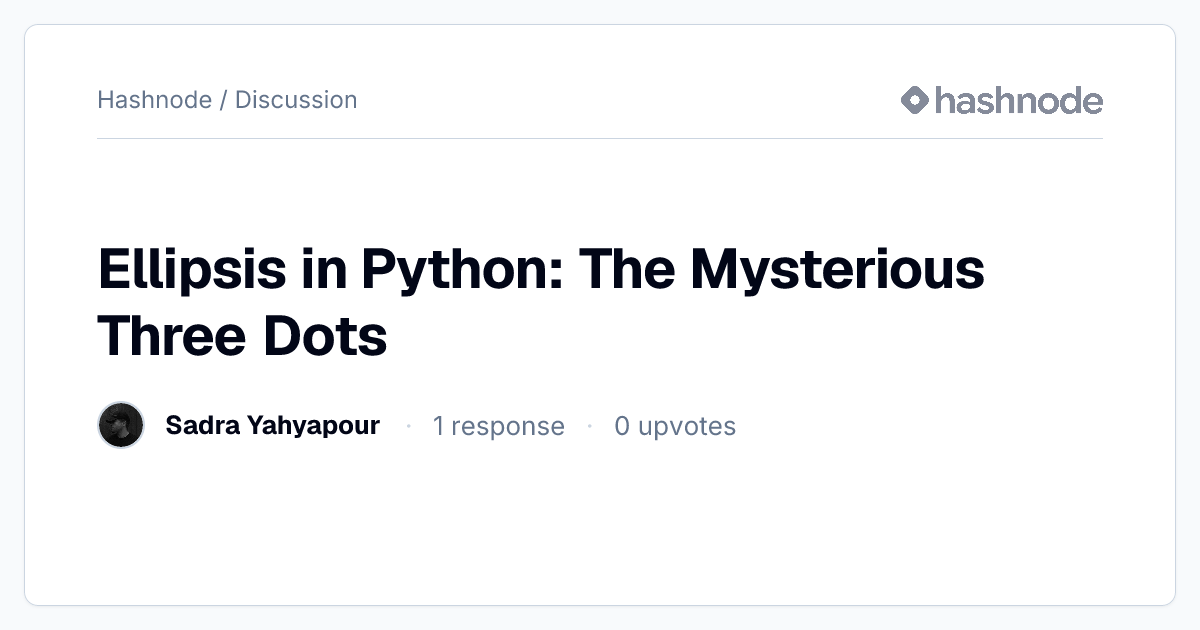Click the horizontal divider line under the header
This screenshot has height=630, width=1200.
pos(600,138)
